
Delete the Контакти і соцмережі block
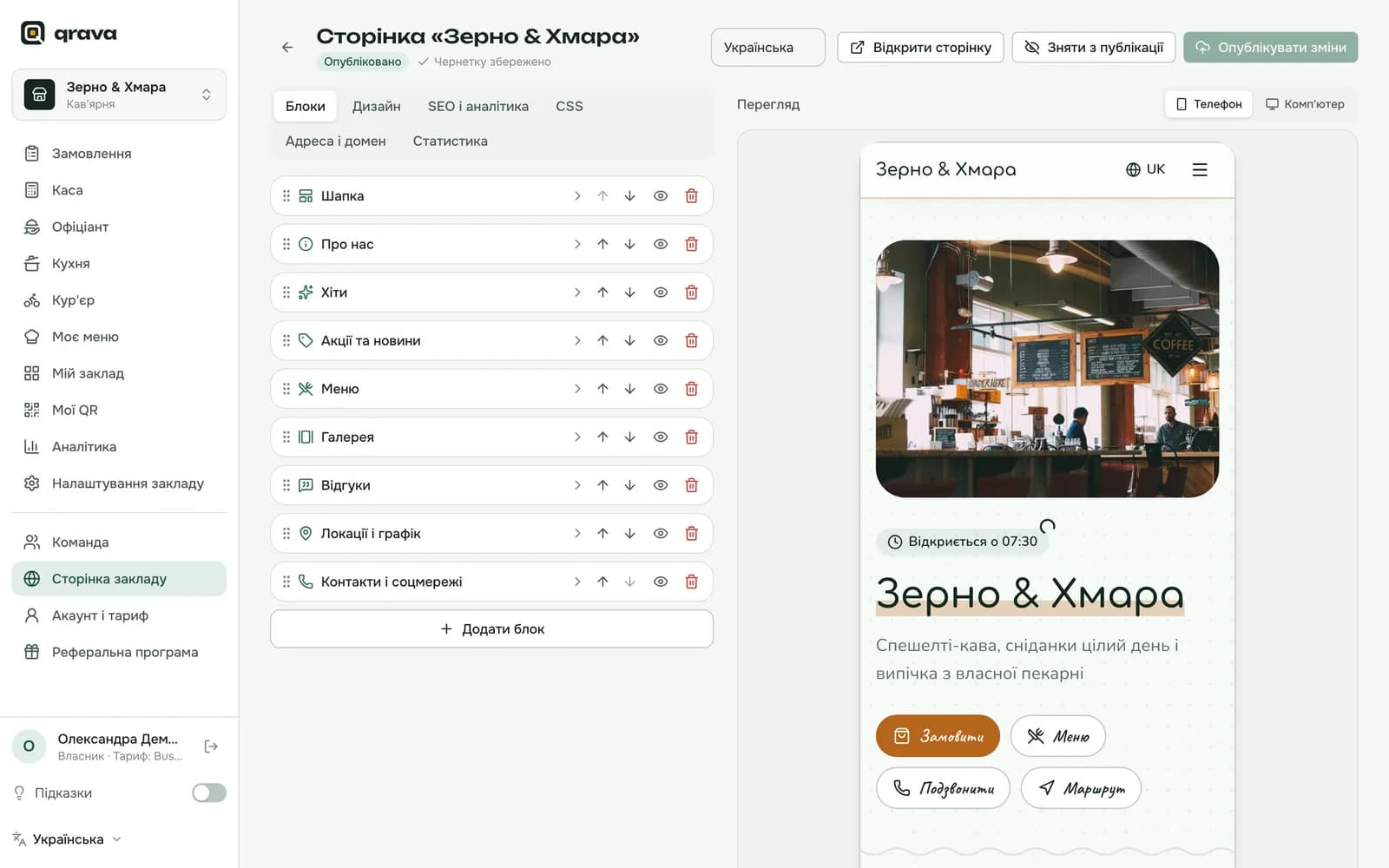pos(691,582)
